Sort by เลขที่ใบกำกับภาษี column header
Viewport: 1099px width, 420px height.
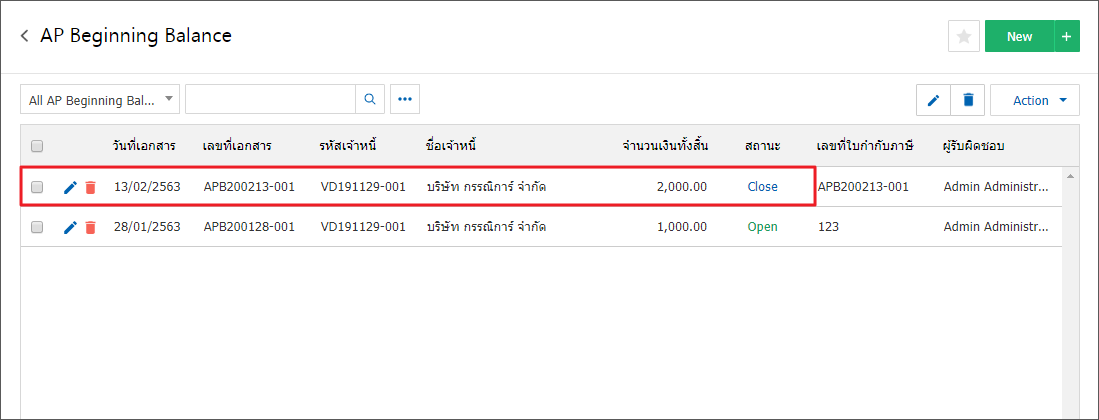pyautogui.click(x=866, y=146)
